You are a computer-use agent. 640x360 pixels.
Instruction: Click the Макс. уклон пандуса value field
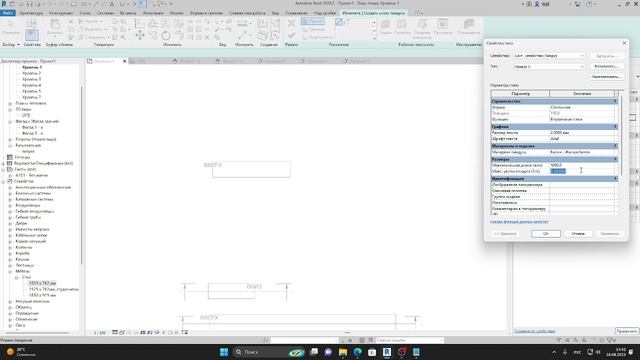click(582, 171)
